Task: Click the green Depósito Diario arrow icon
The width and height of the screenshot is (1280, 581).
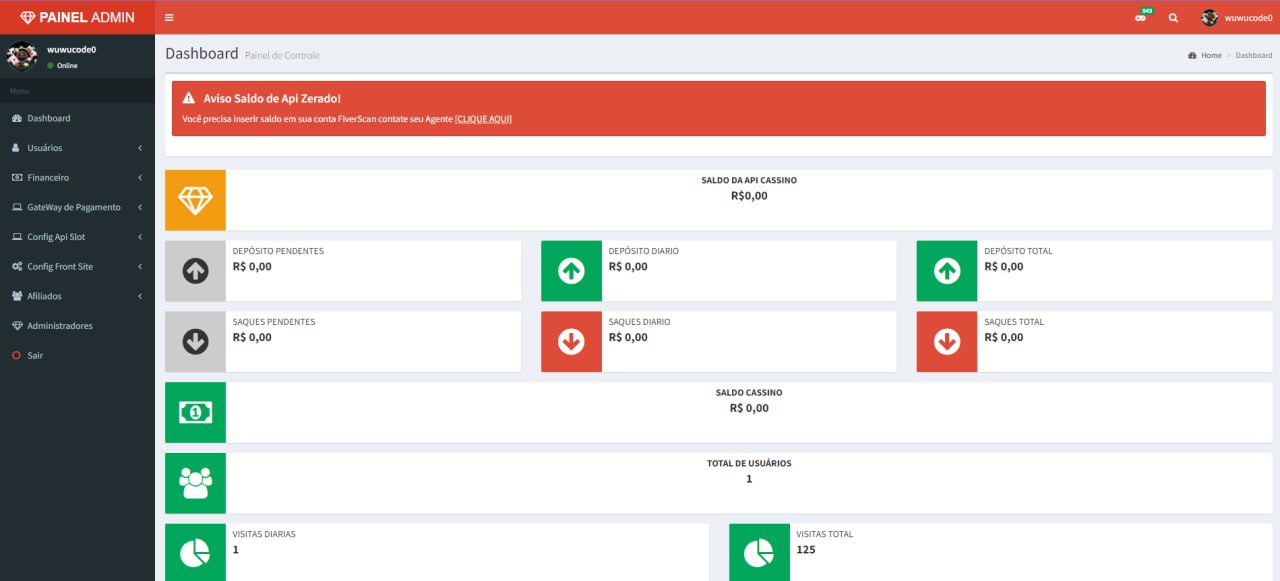Action: (x=571, y=271)
